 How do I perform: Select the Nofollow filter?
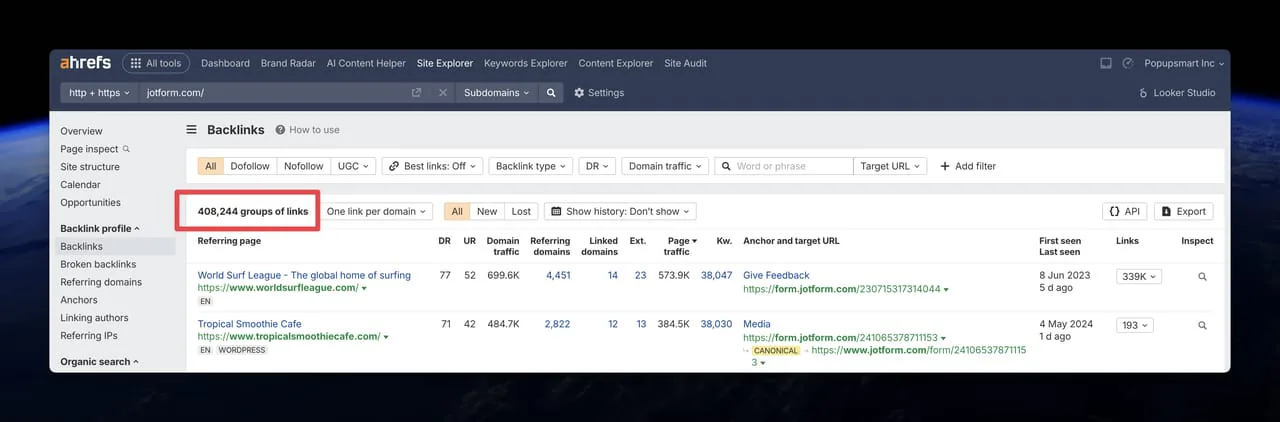304,166
